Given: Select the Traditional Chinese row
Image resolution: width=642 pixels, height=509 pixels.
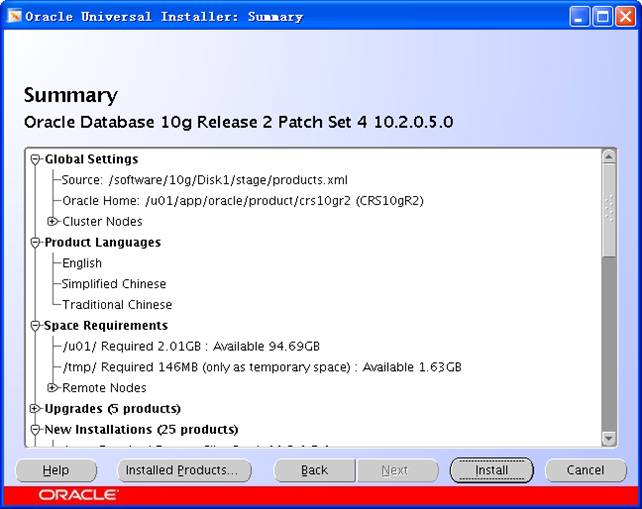Looking at the screenshot, I should [x=117, y=305].
